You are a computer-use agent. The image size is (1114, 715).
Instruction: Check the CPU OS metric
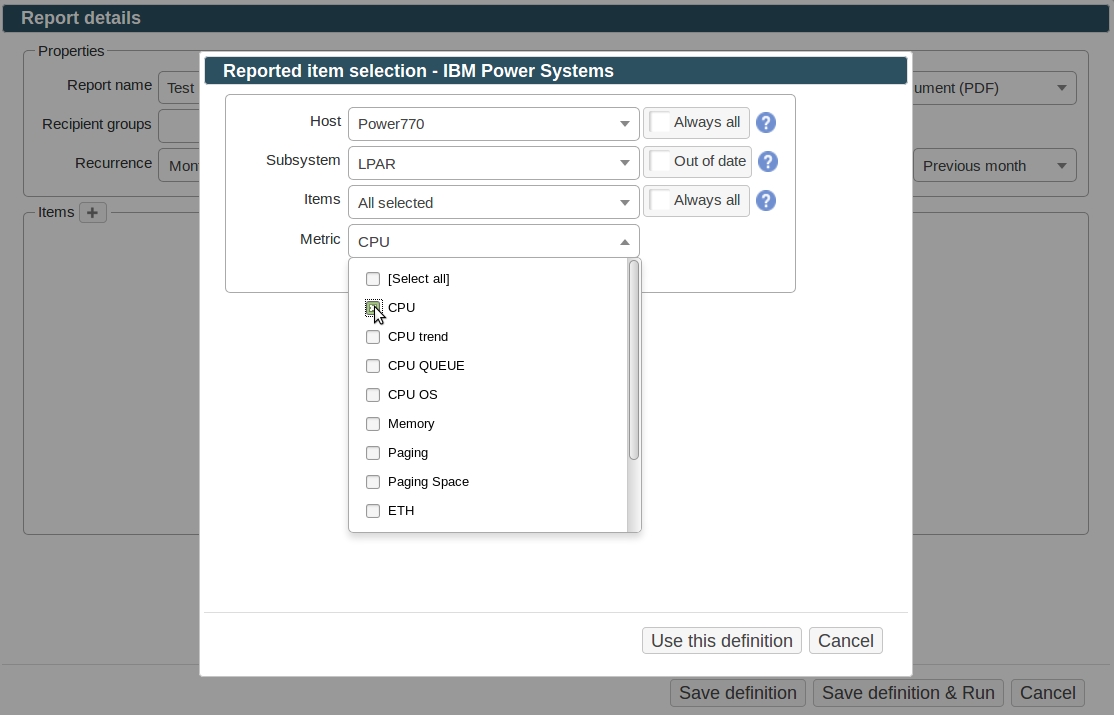coord(373,395)
